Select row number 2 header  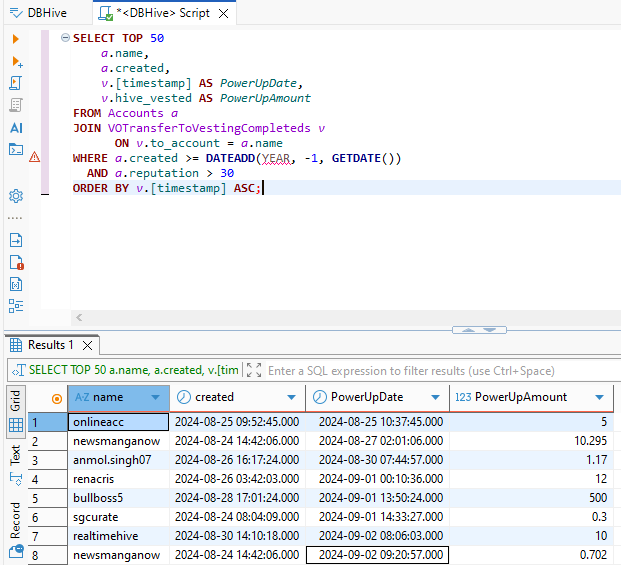(48, 441)
